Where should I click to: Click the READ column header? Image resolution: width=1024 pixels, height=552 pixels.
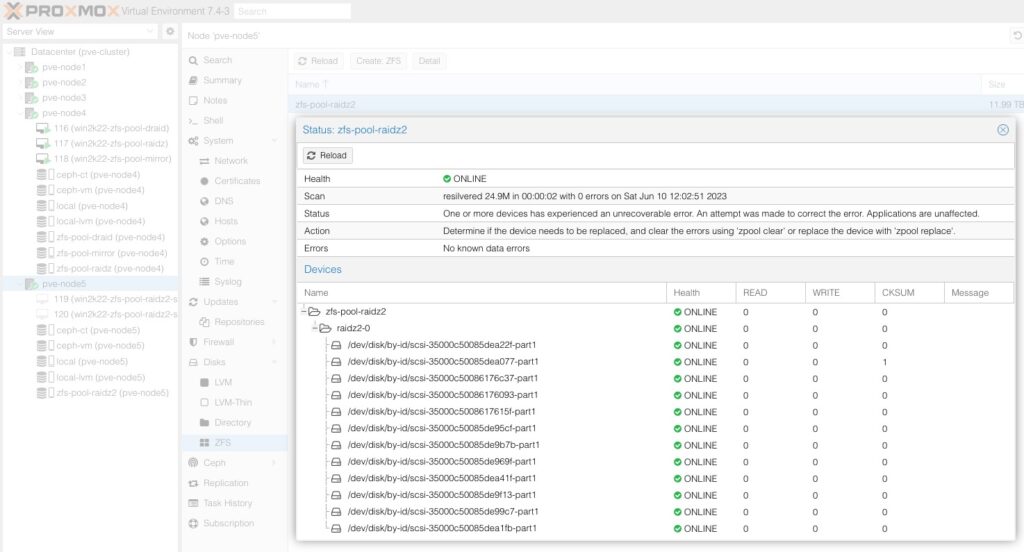pos(771,293)
